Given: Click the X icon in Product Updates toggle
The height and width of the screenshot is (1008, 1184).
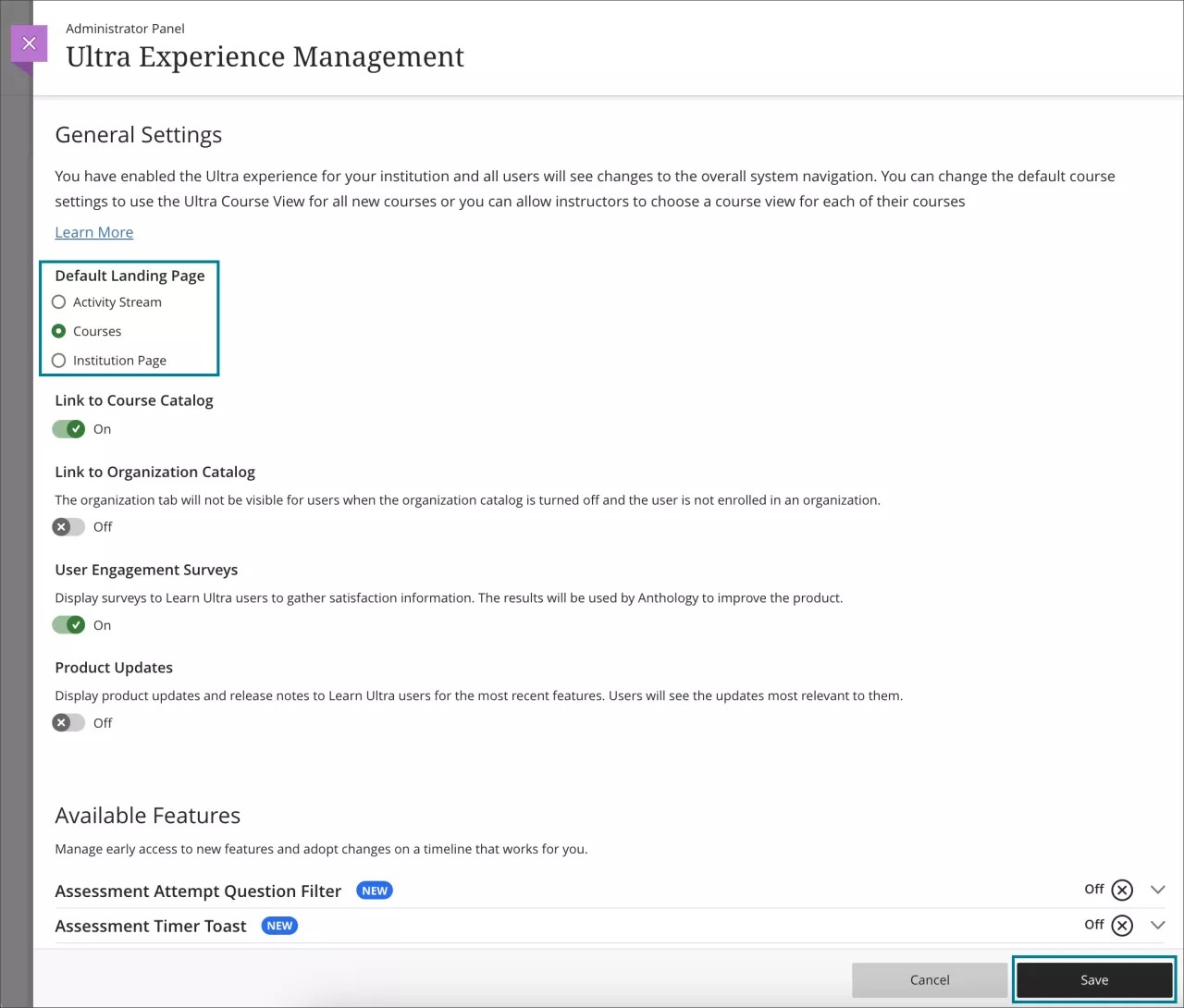Looking at the screenshot, I should pyautogui.click(x=63, y=722).
